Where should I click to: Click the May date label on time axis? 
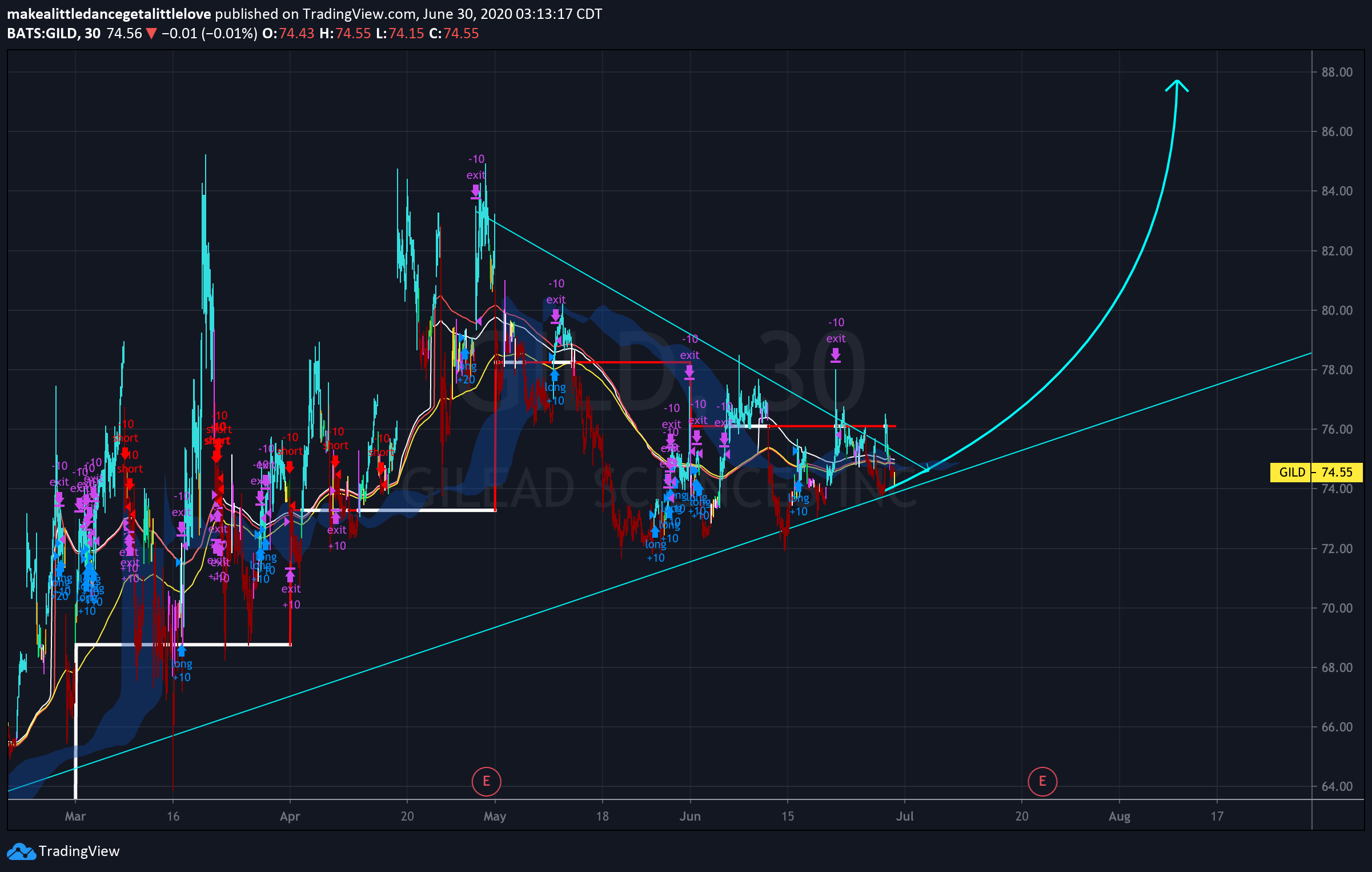pyautogui.click(x=495, y=816)
